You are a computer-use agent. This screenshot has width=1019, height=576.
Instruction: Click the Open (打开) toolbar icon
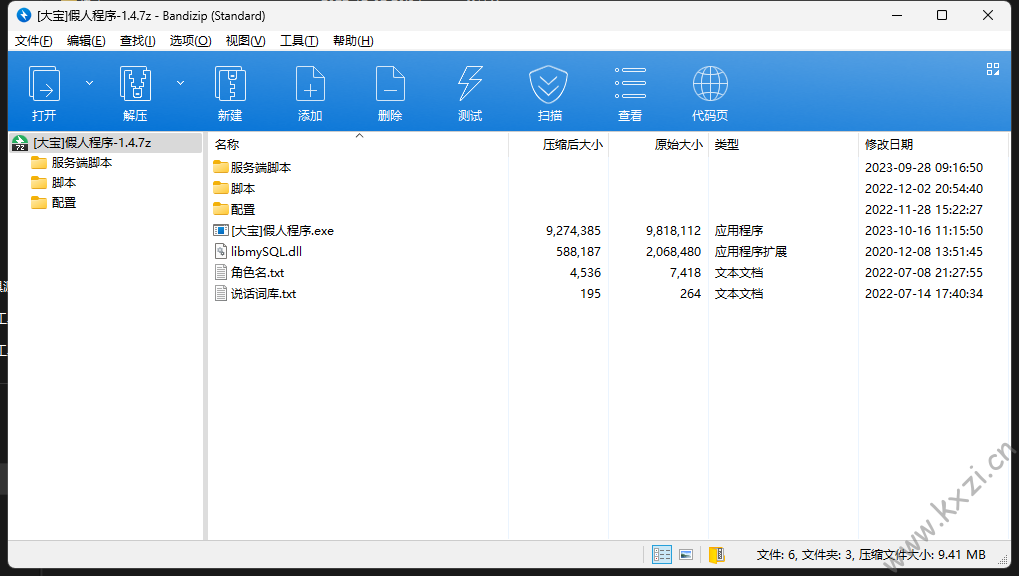[44, 84]
